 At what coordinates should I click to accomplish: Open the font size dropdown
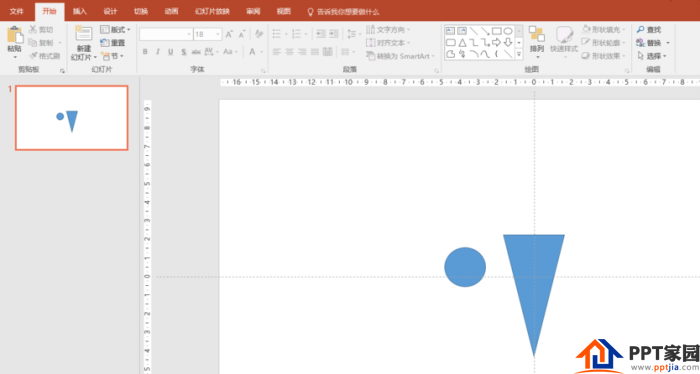pyautogui.click(x=218, y=34)
